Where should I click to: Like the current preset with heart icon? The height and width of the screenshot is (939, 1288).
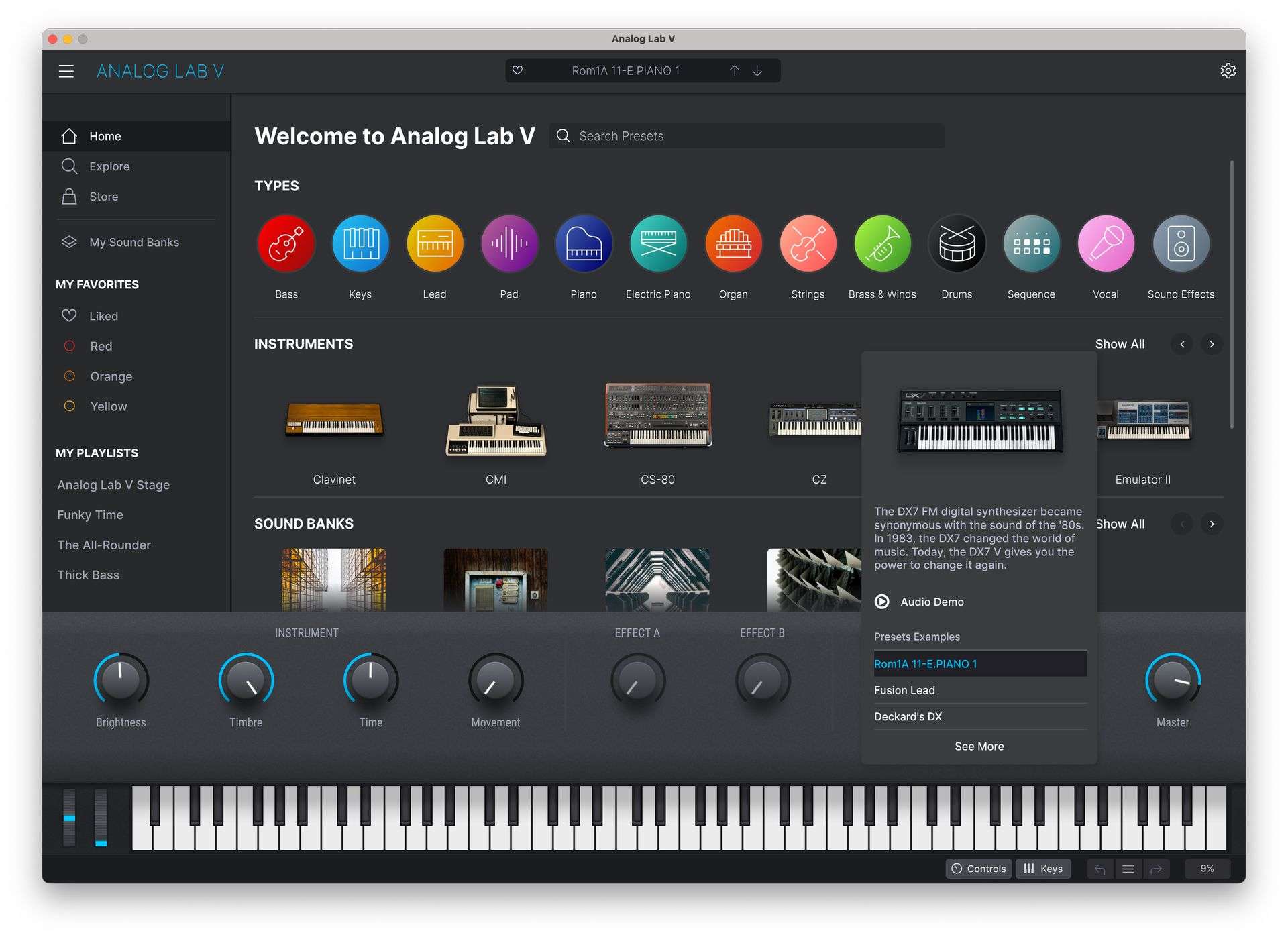pos(517,70)
